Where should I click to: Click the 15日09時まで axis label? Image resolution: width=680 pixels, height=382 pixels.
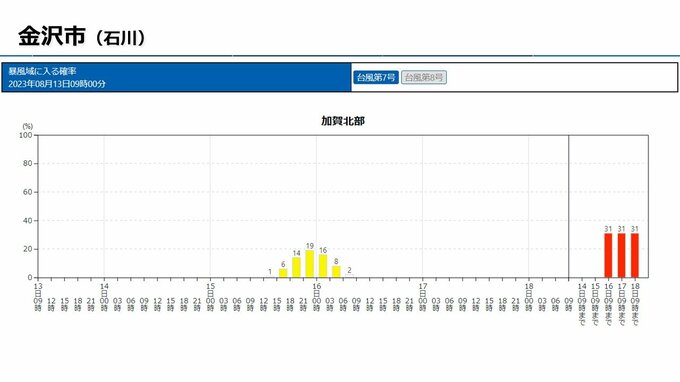[x=595, y=304]
